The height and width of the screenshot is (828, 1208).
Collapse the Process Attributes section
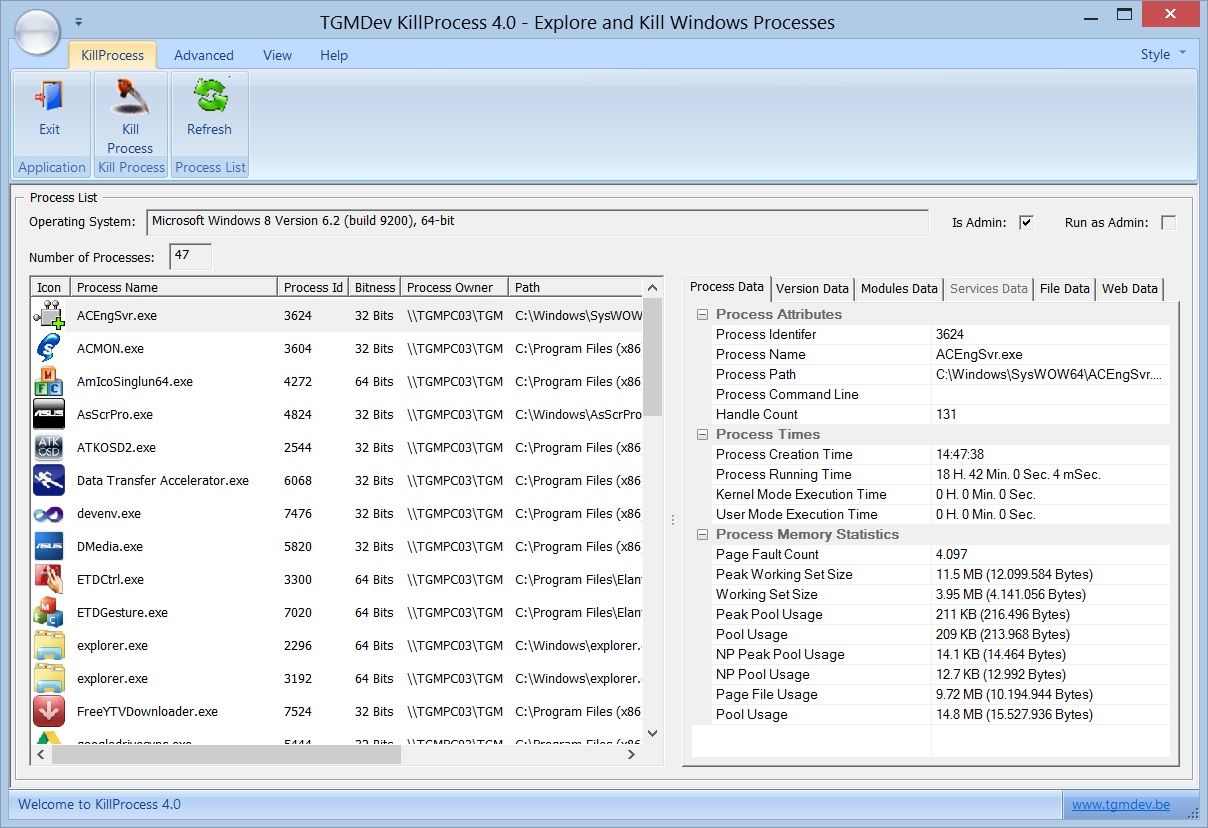701,314
